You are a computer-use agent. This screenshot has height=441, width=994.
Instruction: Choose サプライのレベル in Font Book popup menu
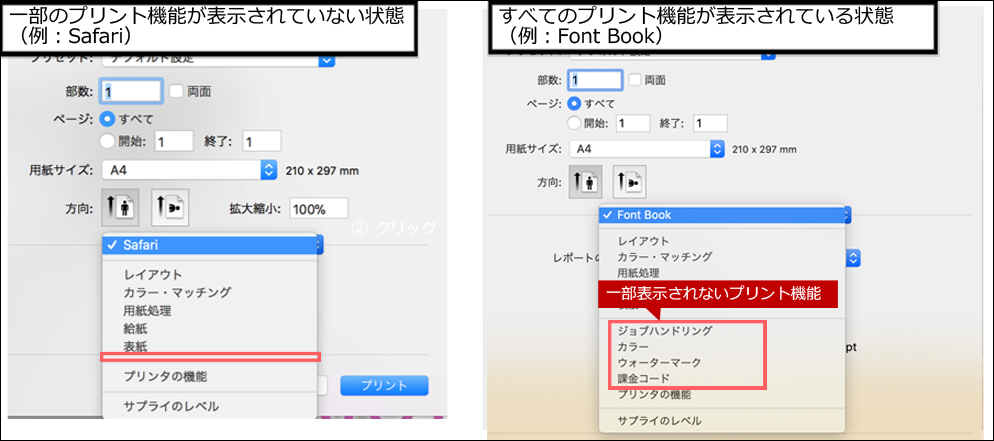click(659, 421)
